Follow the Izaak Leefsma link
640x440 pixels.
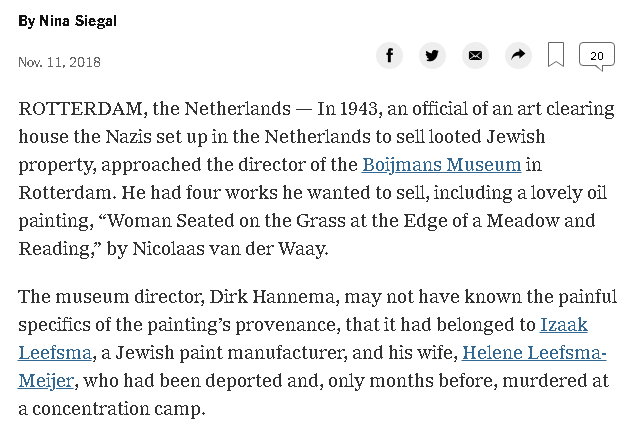click(564, 325)
